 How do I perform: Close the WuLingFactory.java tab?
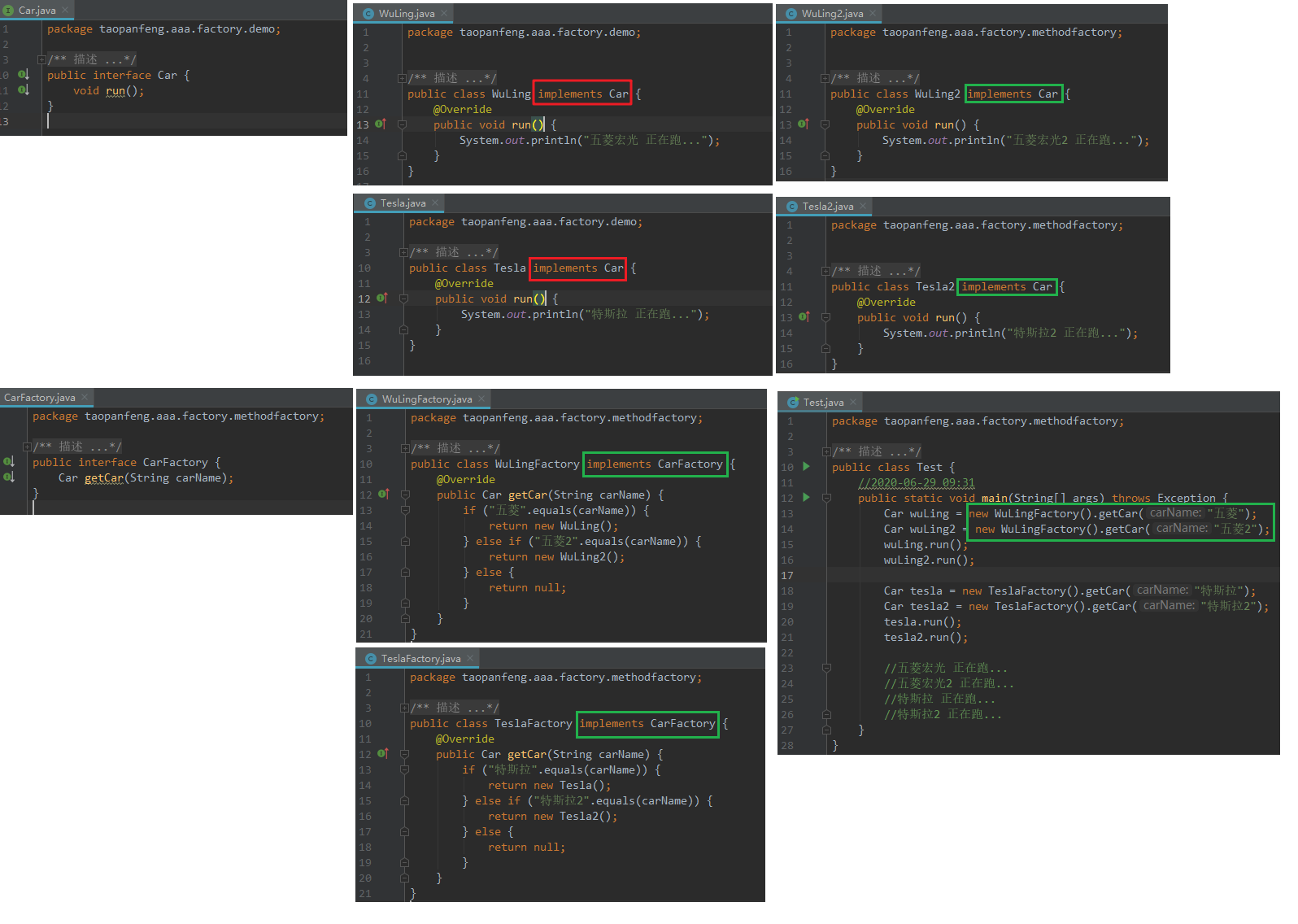pos(481,399)
